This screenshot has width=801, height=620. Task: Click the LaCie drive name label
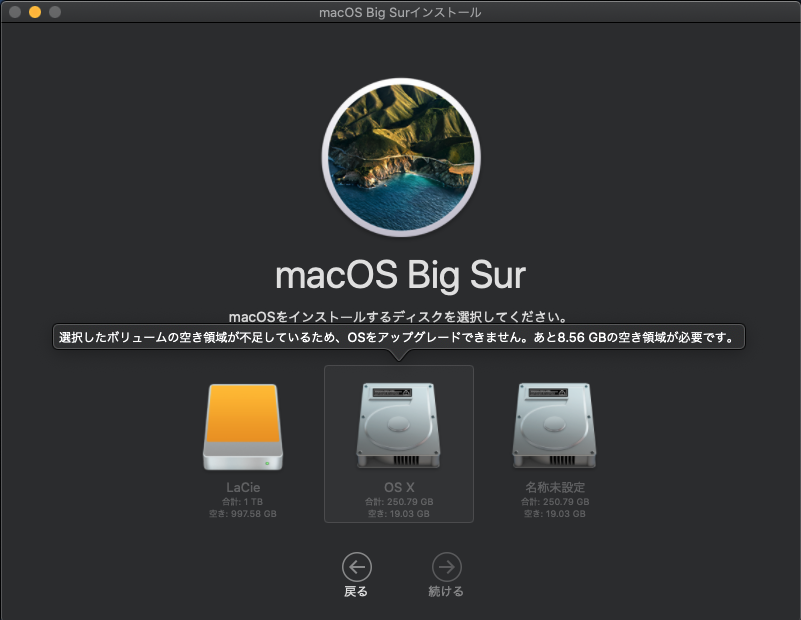coord(243,487)
